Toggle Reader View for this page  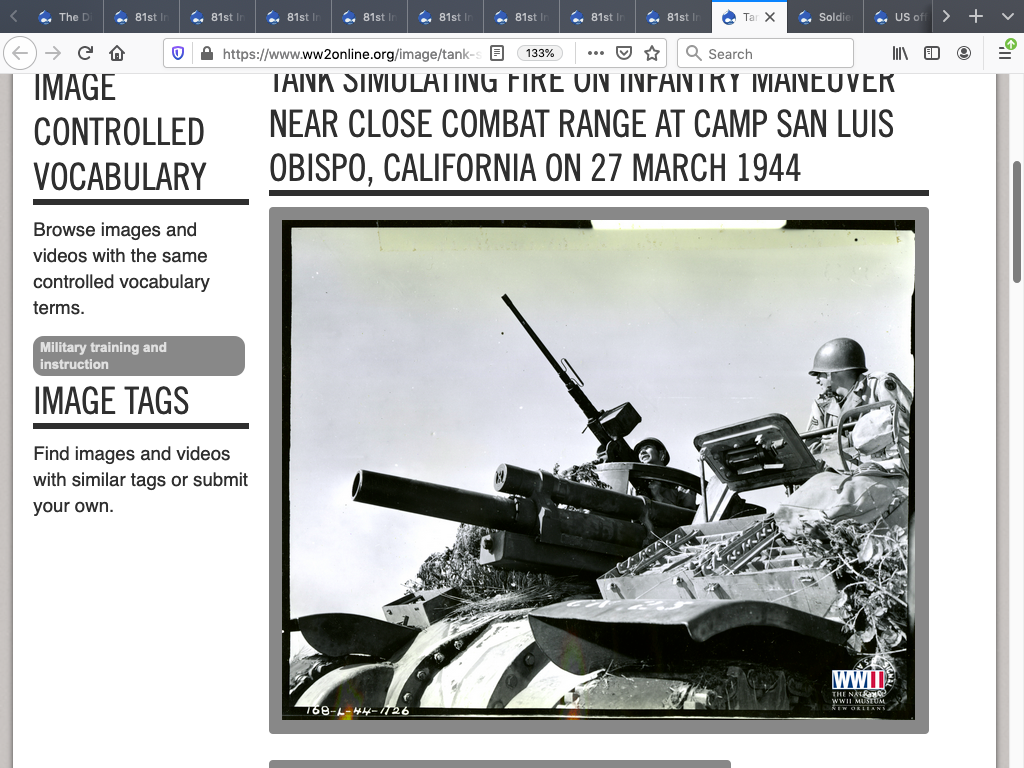click(x=497, y=53)
